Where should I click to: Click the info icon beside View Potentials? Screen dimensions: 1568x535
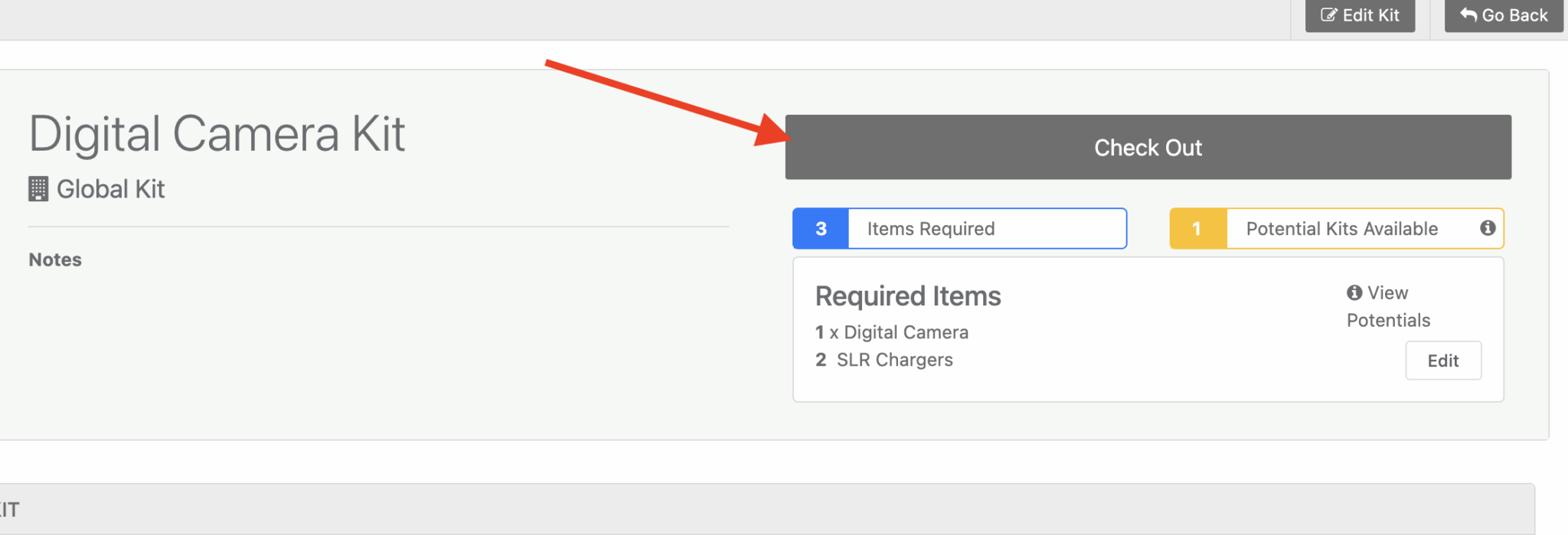1354,293
